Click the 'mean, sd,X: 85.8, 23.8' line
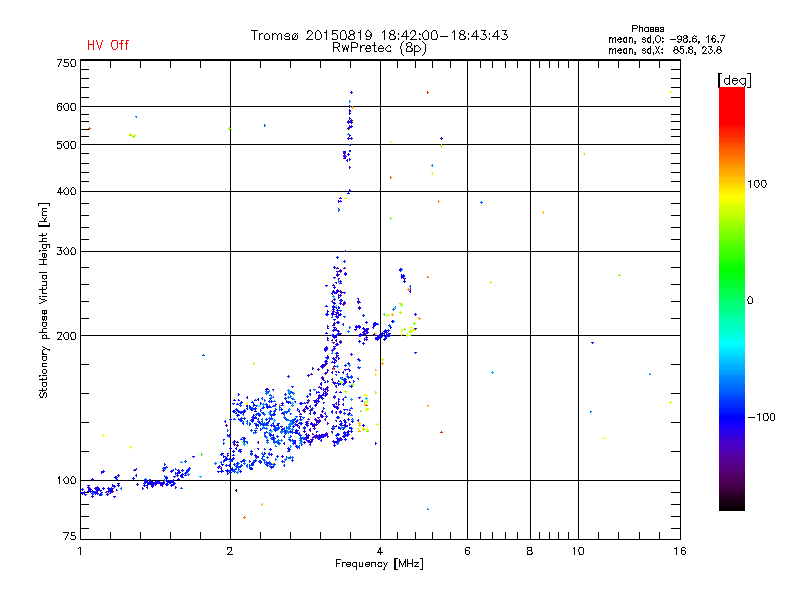 click(665, 50)
